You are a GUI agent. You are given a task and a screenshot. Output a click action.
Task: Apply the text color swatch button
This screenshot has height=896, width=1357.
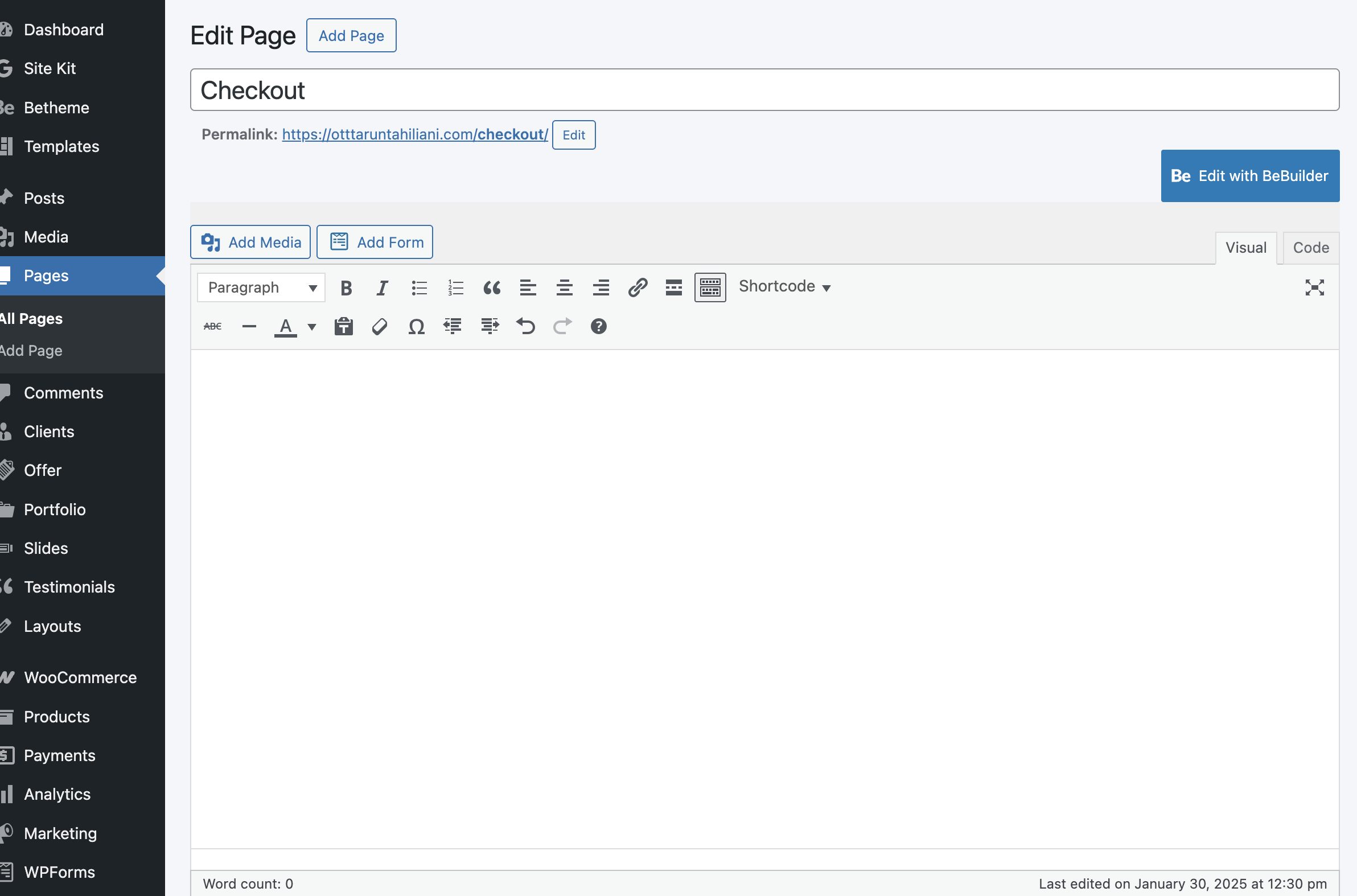286,327
